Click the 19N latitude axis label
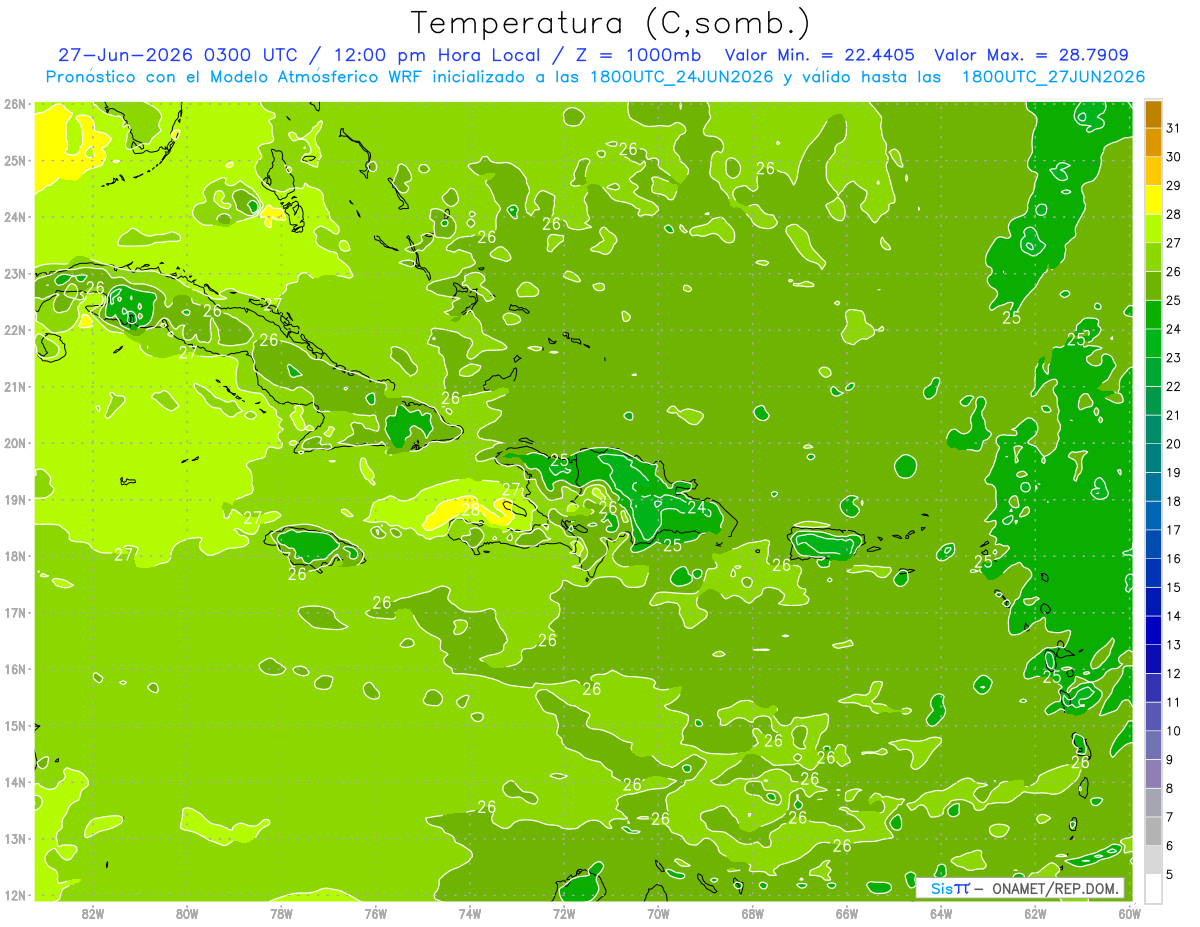 pos(15,500)
